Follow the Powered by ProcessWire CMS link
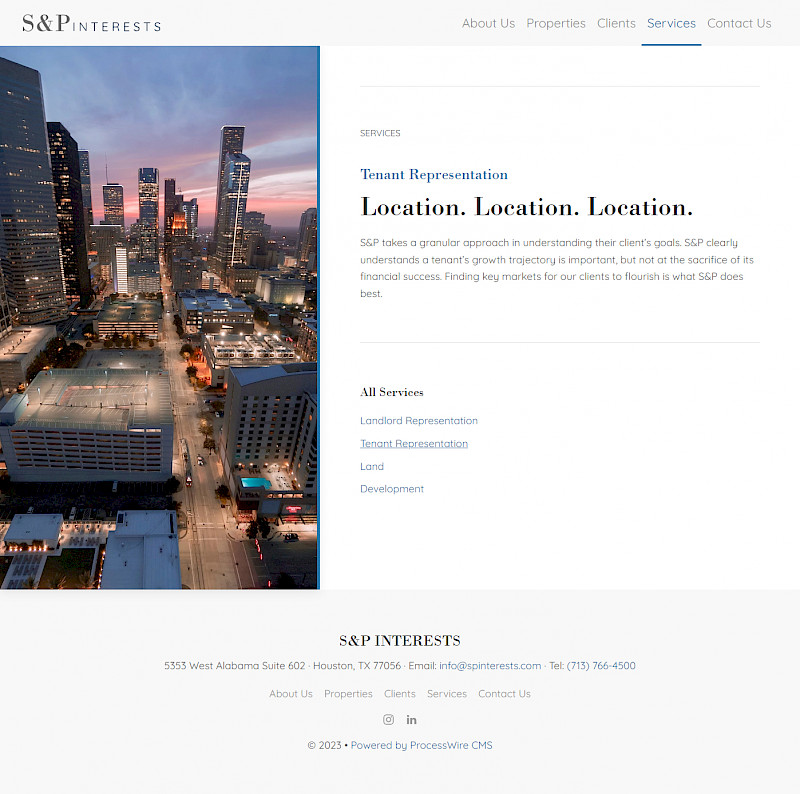800x794 pixels. pos(421,745)
